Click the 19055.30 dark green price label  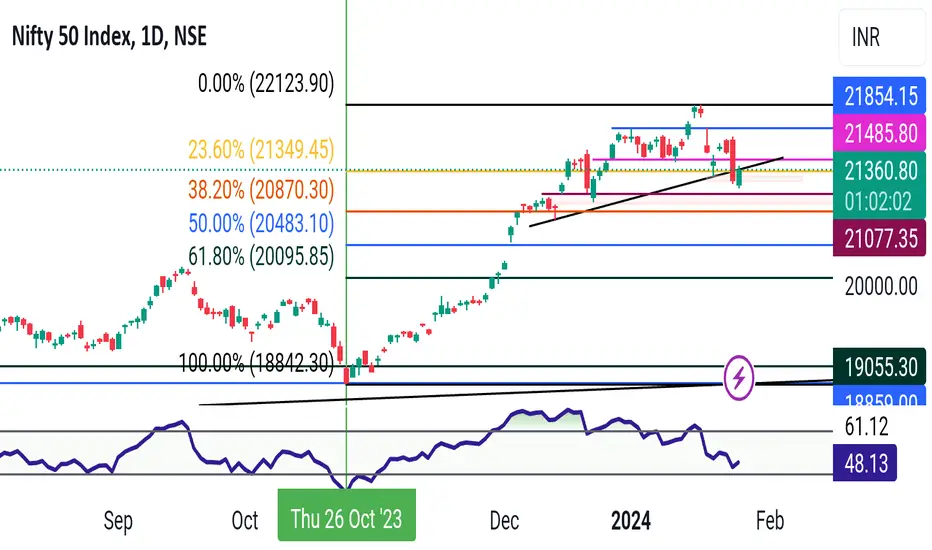tap(880, 366)
